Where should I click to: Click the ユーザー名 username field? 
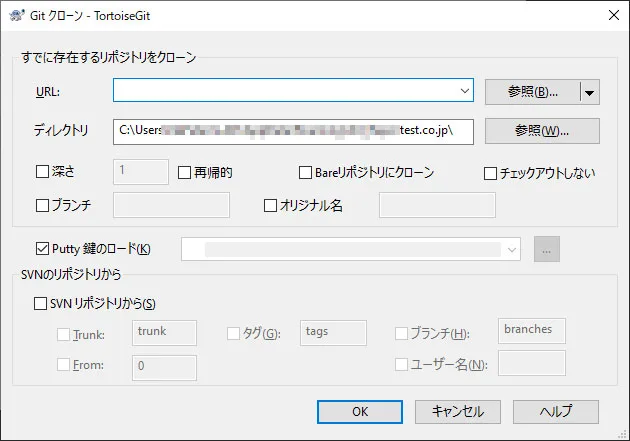532,363
